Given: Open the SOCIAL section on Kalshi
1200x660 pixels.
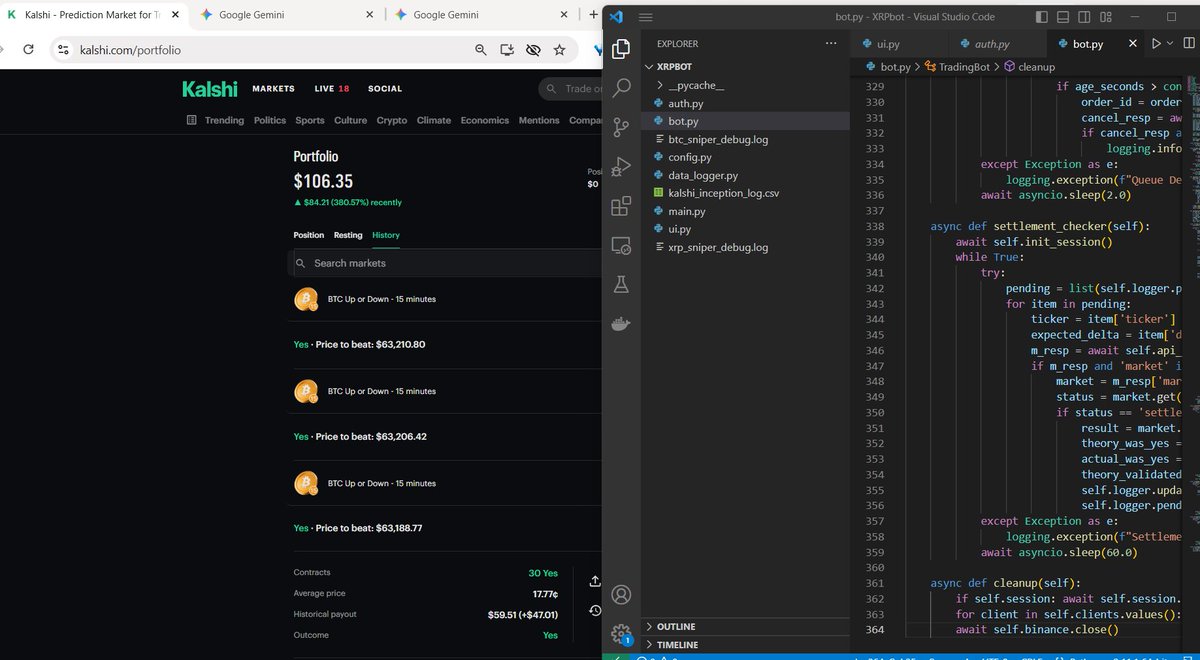Looking at the screenshot, I should pos(385,89).
